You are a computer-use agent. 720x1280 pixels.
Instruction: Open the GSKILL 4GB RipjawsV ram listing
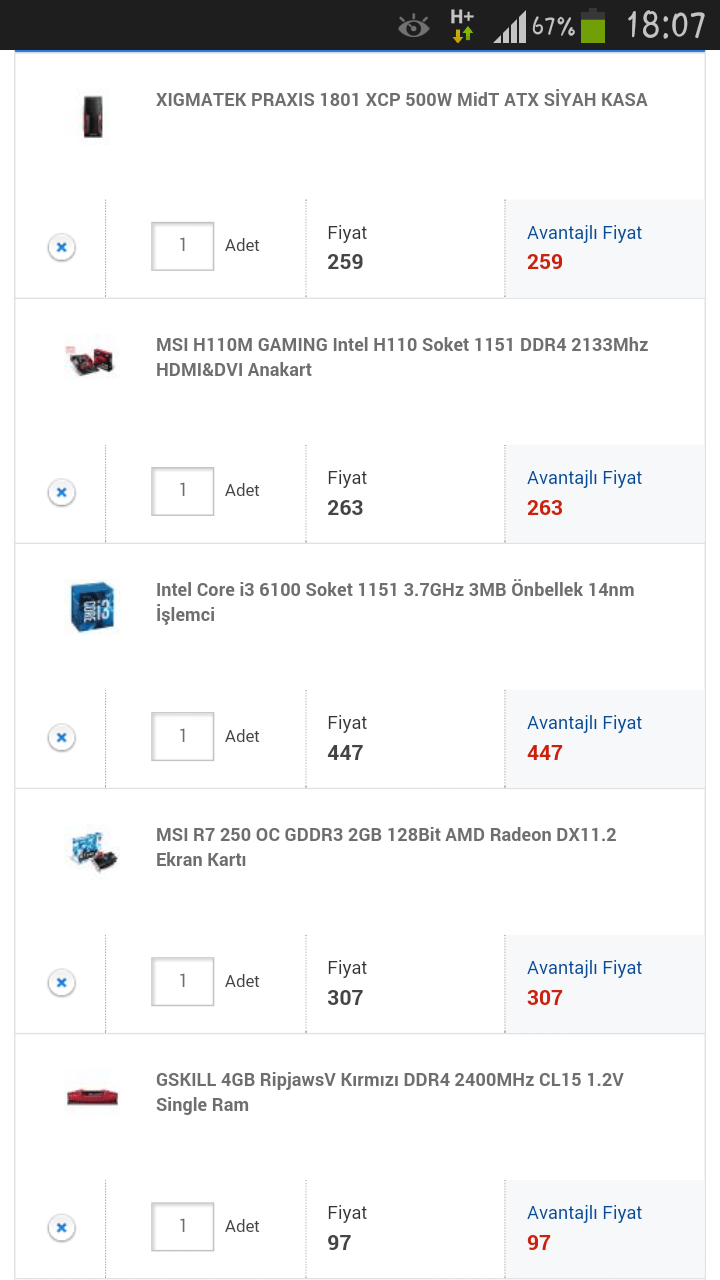390,1092
